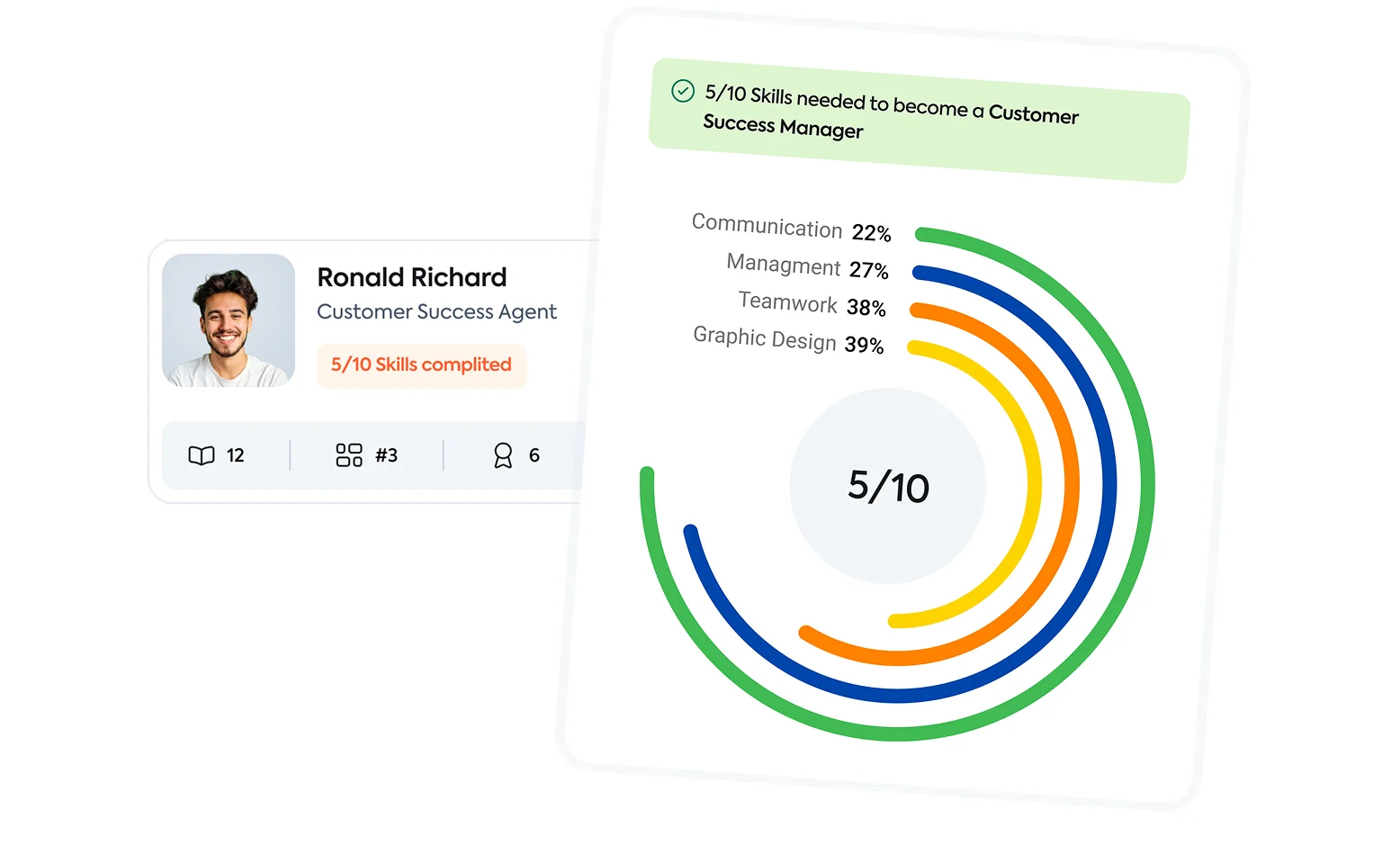This screenshot has width=1400, height=864.
Task: Click the green circled checkmark icon
Action: point(683,91)
